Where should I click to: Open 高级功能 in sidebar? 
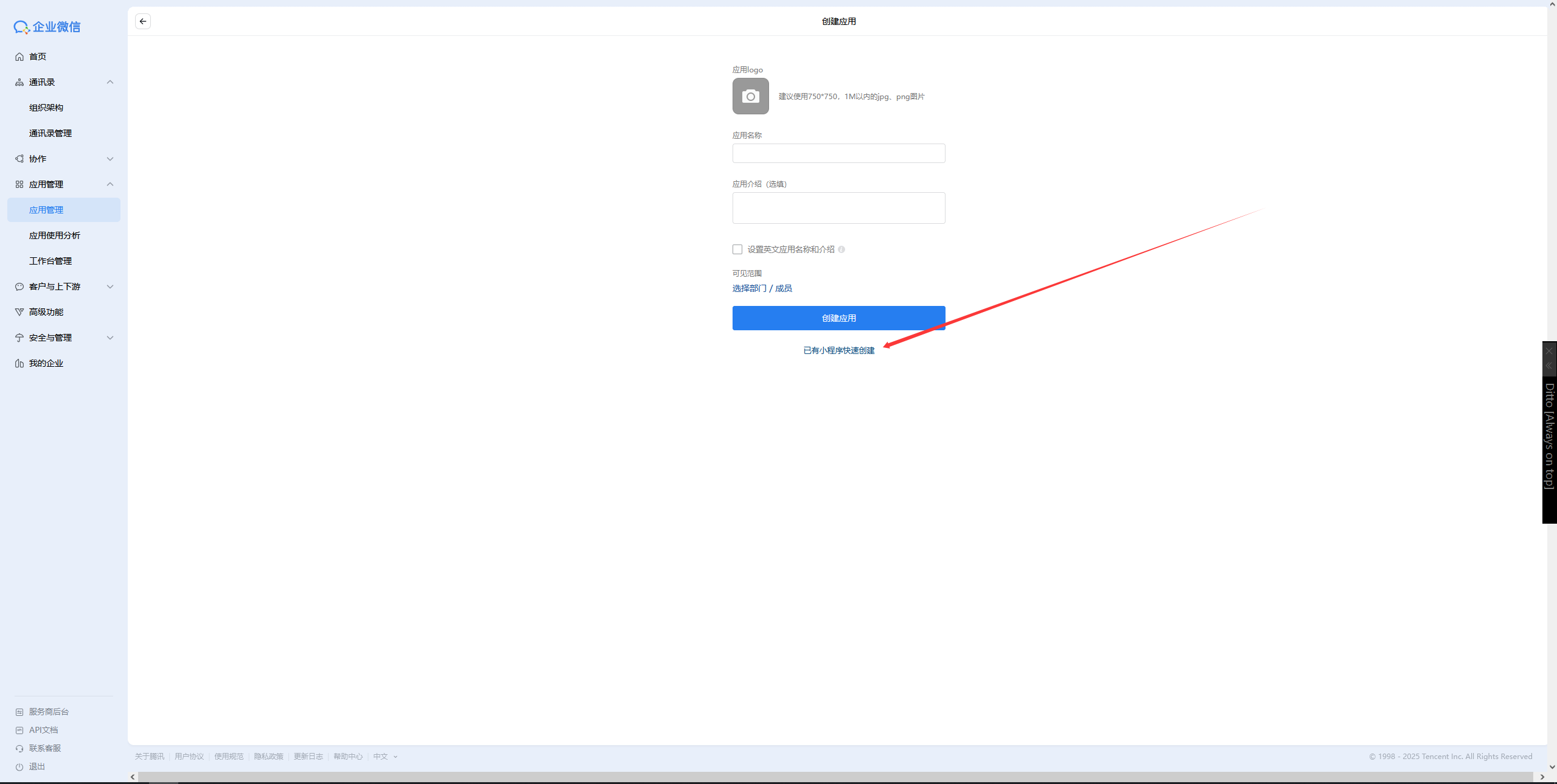(46, 312)
